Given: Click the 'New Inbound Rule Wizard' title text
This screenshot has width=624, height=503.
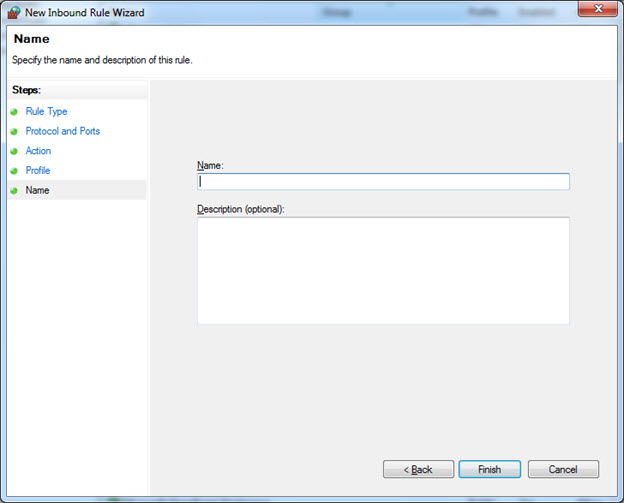Looking at the screenshot, I should click(x=85, y=13).
